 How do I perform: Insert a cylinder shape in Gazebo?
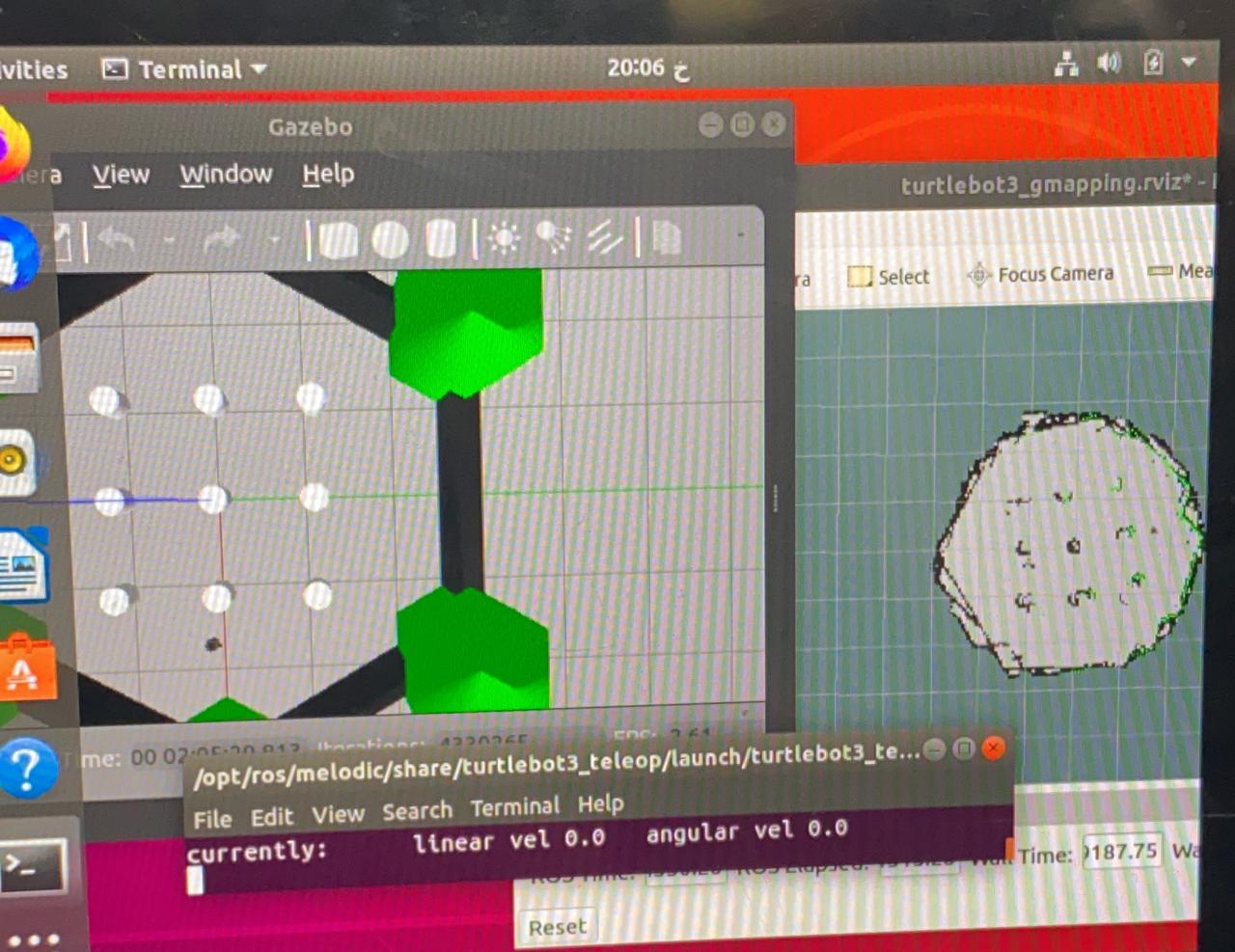tap(441, 239)
